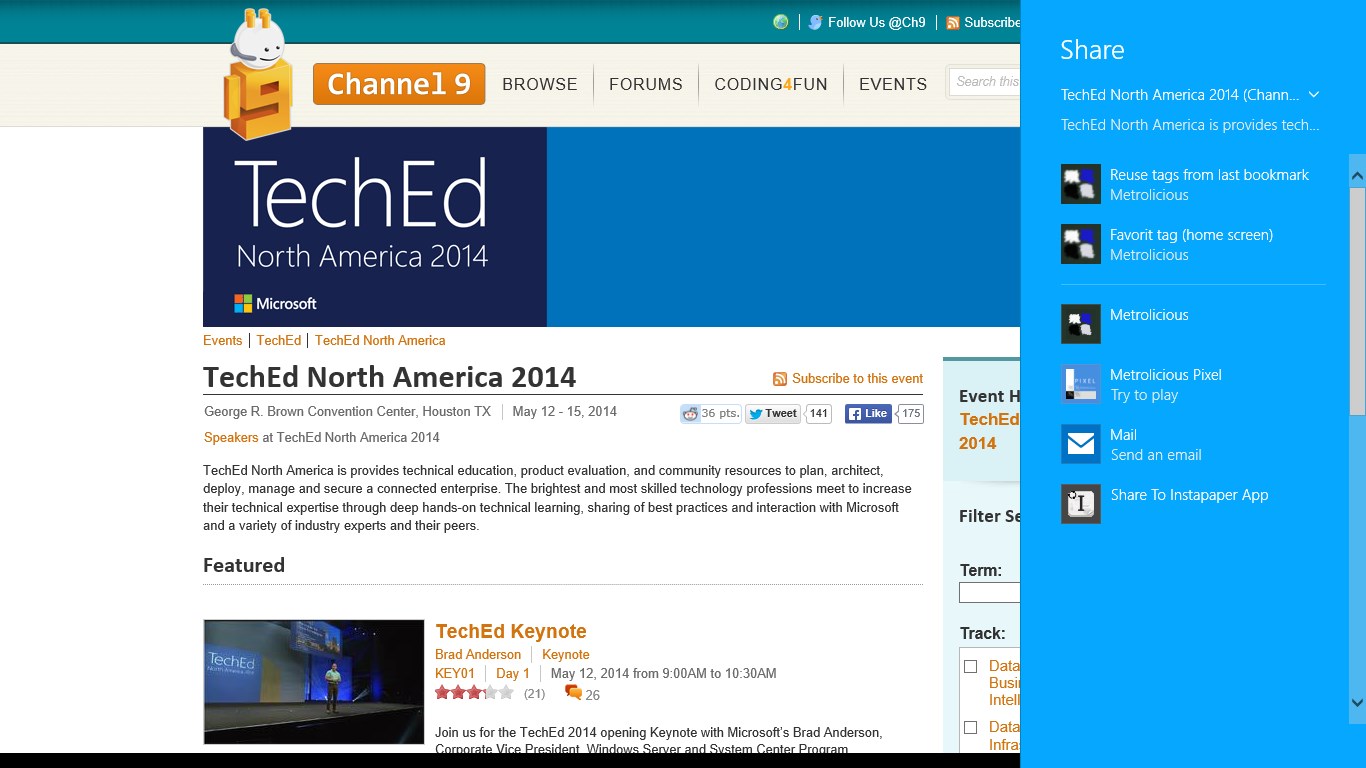Open the Brad Anderson speaker link
Screen dimensions: 1366x768
[478, 654]
